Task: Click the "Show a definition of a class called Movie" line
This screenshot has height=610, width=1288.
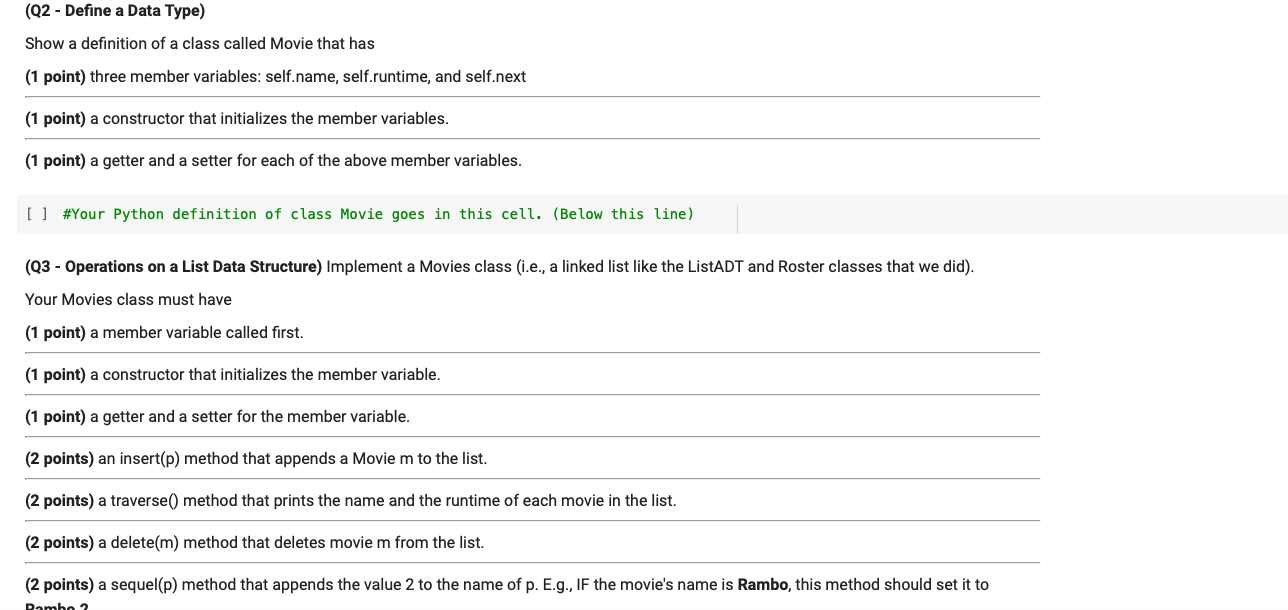Action: (200, 43)
